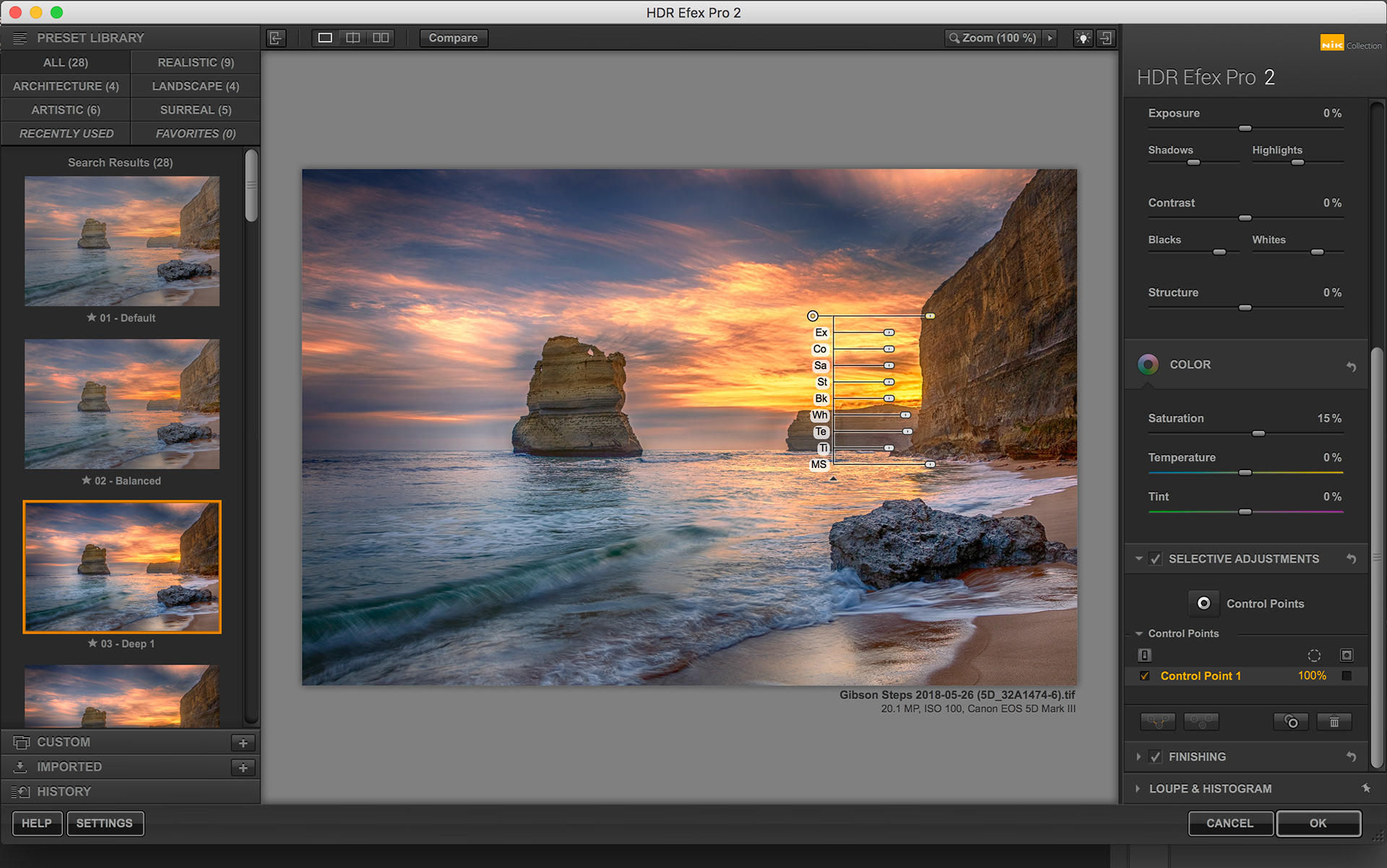The image size is (1387, 868).
Task: Uncheck the Control Point 1 checkbox
Action: coord(1144,676)
